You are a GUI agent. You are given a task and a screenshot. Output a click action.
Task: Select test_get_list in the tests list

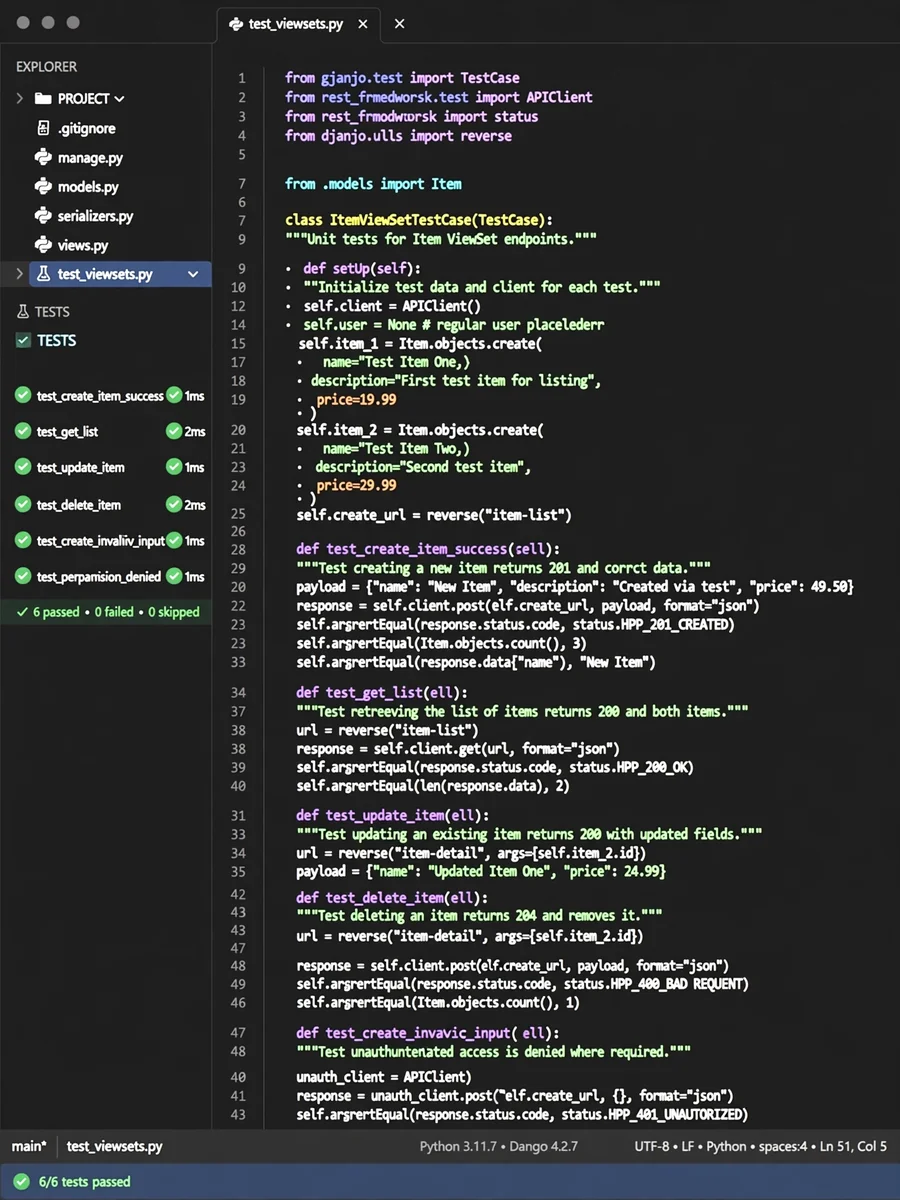pyautogui.click(x=67, y=432)
